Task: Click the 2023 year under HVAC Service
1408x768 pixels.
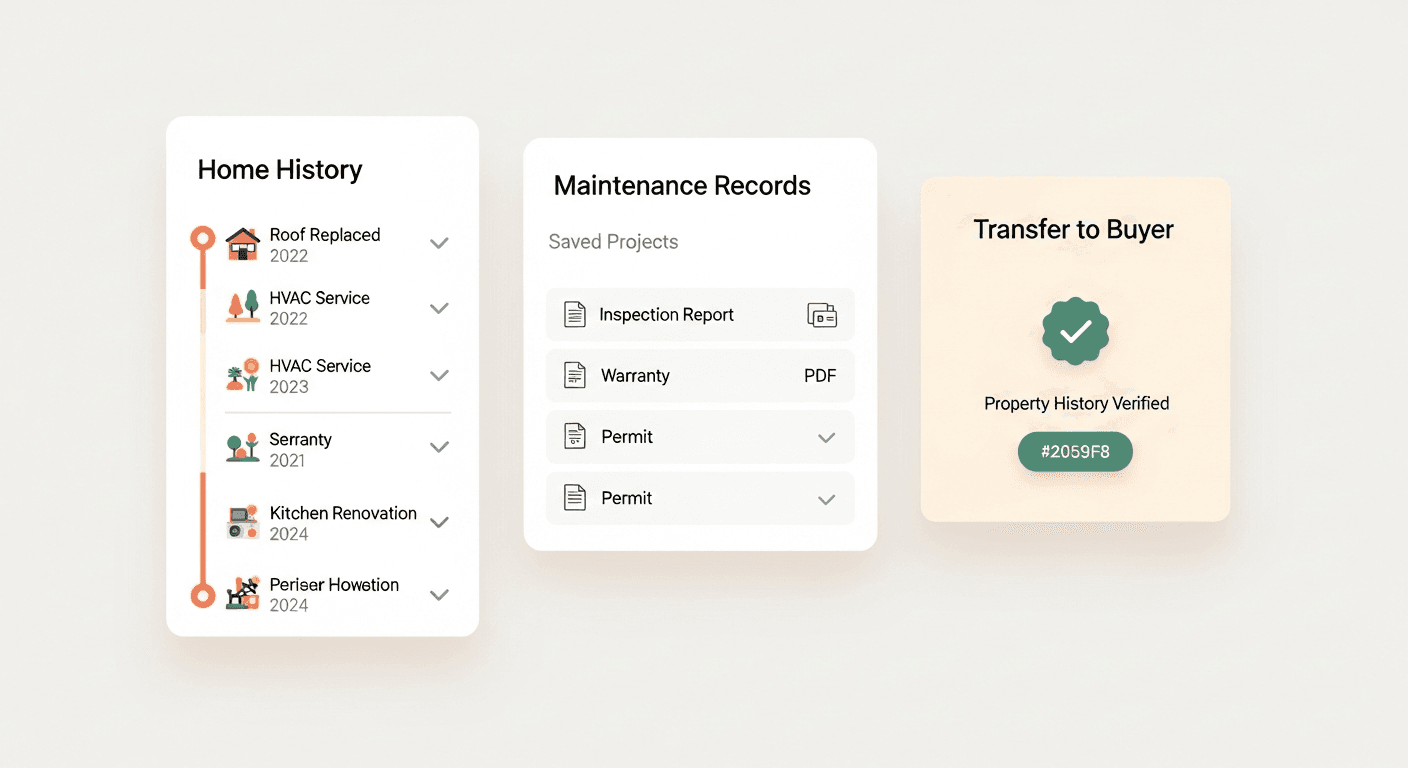Action: pos(289,387)
